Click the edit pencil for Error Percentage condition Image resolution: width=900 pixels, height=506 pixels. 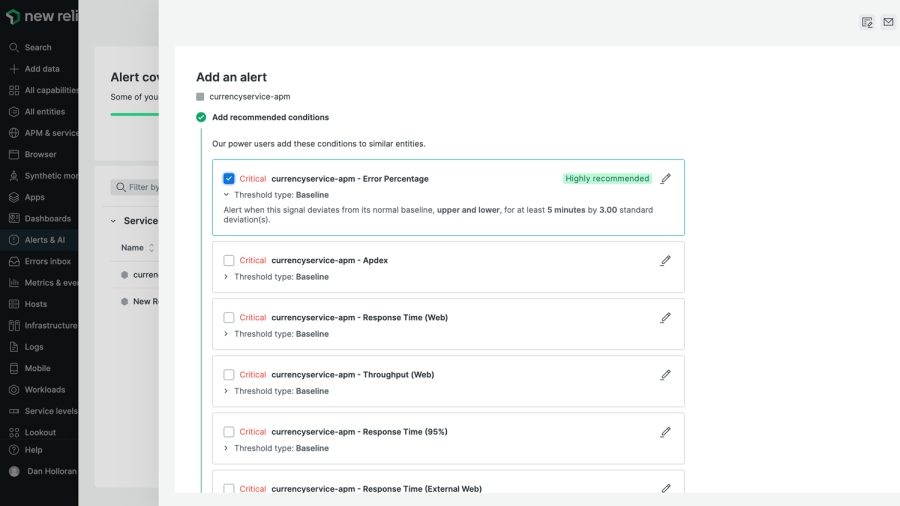pos(665,179)
